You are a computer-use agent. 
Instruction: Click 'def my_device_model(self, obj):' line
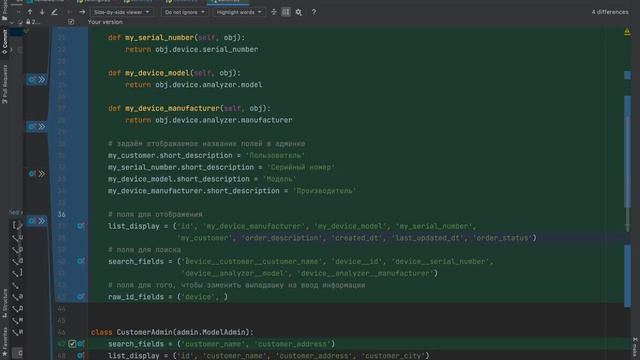click(x=174, y=73)
